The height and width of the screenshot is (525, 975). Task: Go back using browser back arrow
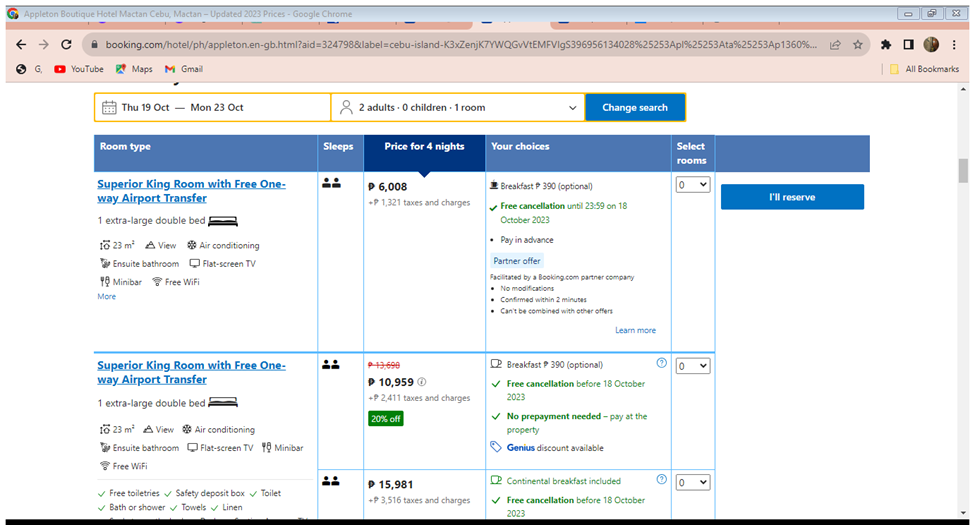pyautogui.click(x=21, y=45)
